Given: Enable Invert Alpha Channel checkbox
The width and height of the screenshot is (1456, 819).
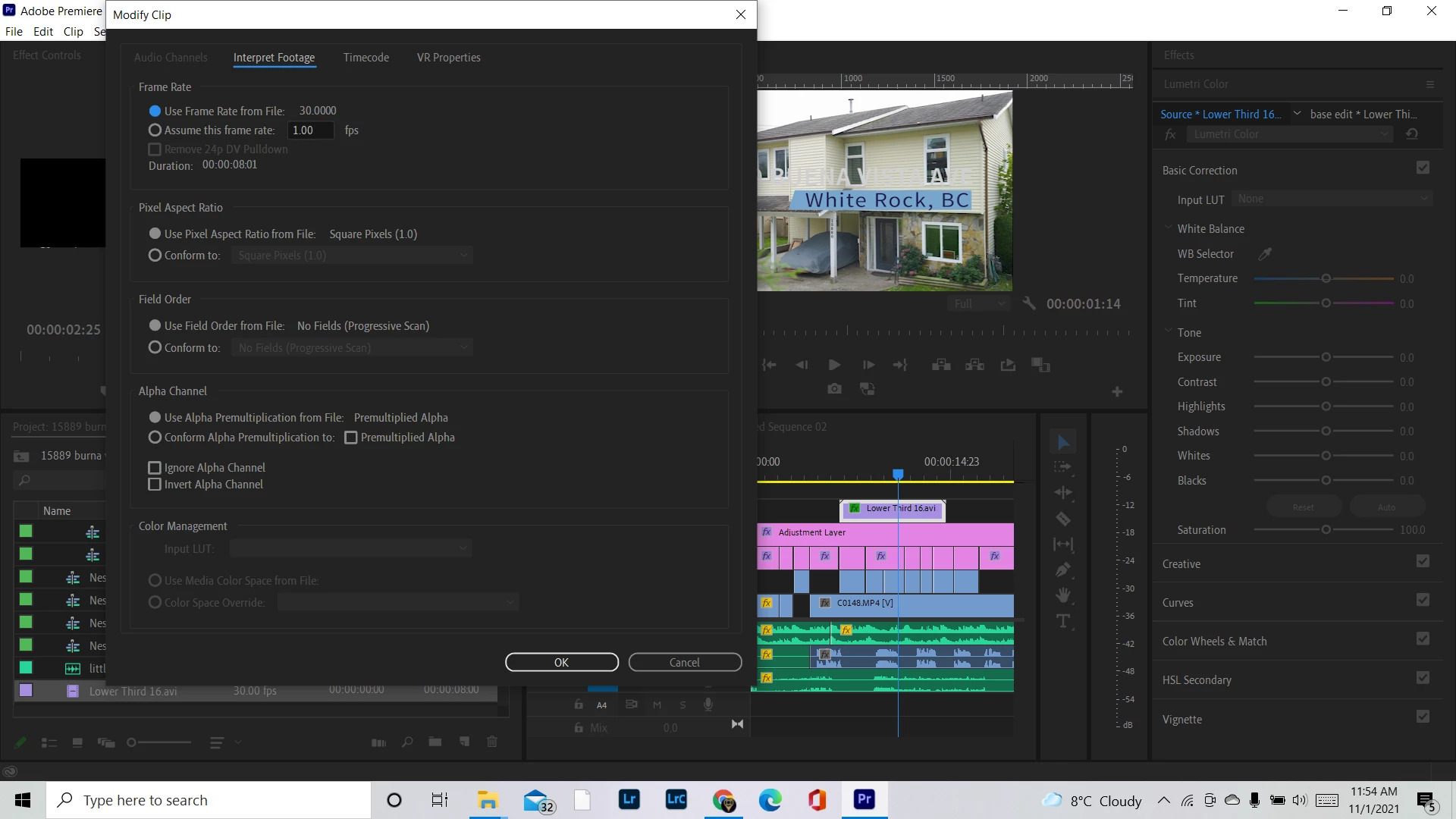Looking at the screenshot, I should [x=155, y=485].
